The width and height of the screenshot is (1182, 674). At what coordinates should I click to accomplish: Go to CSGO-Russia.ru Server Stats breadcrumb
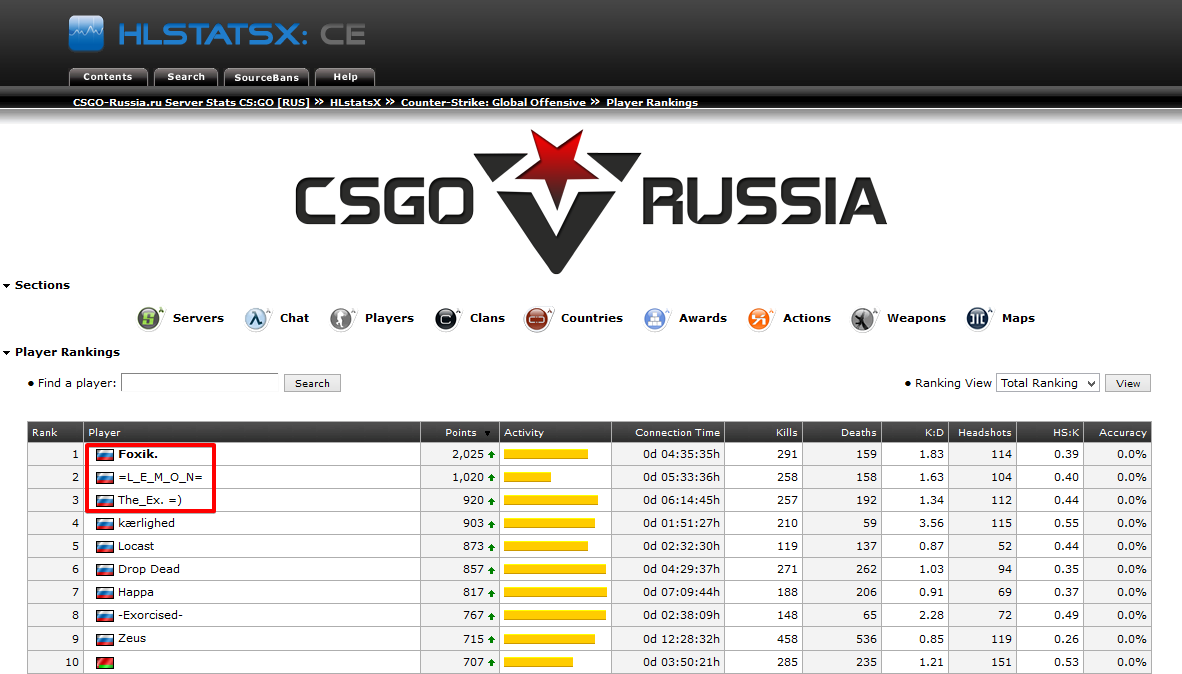191,103
